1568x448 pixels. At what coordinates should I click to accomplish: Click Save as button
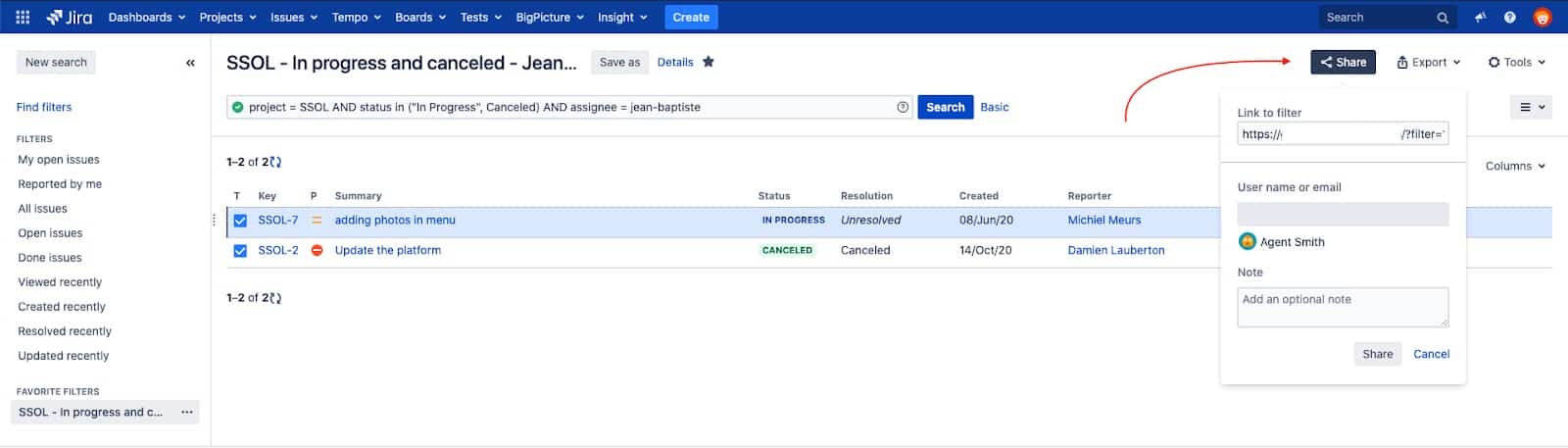(x=619, y=62)
